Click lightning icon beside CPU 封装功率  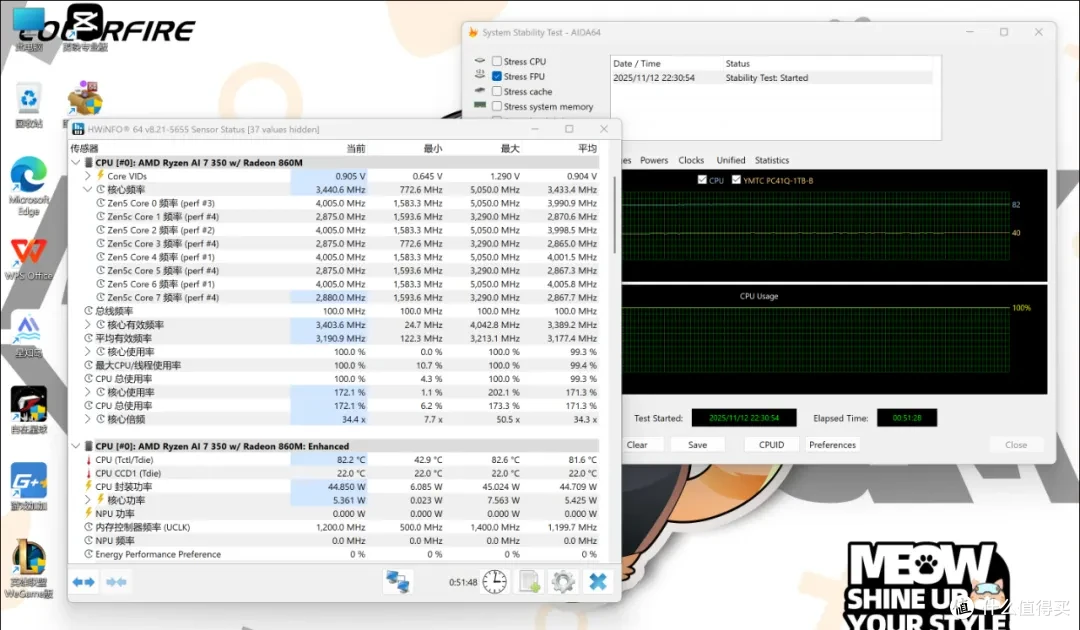pos(88,487)
